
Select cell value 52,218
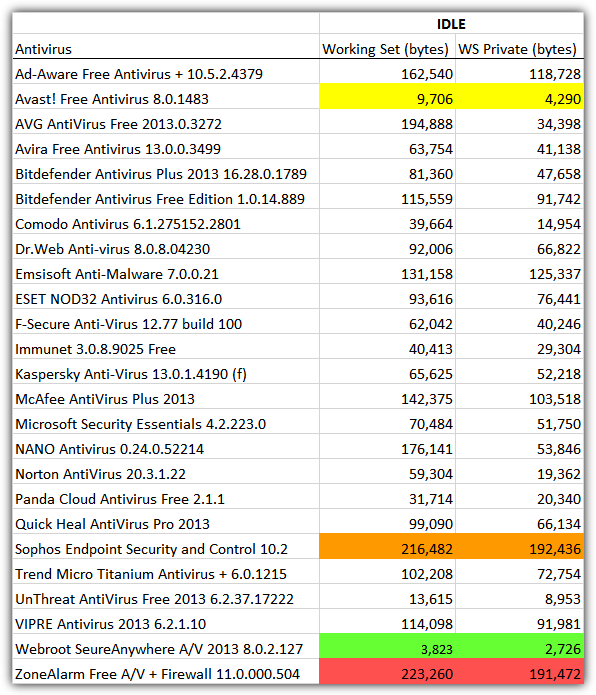click(x=559, y=375)
